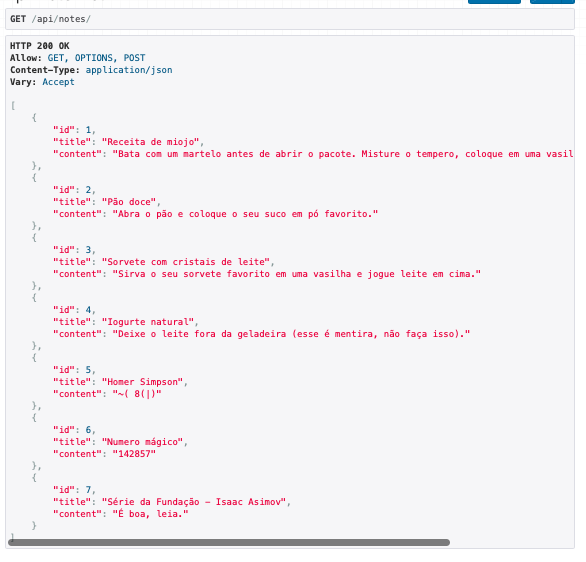This screenshot has height=562, width=586.
Task: Click the opening '[' bracket of the JSON array
Action: click(x=13, y=106)
